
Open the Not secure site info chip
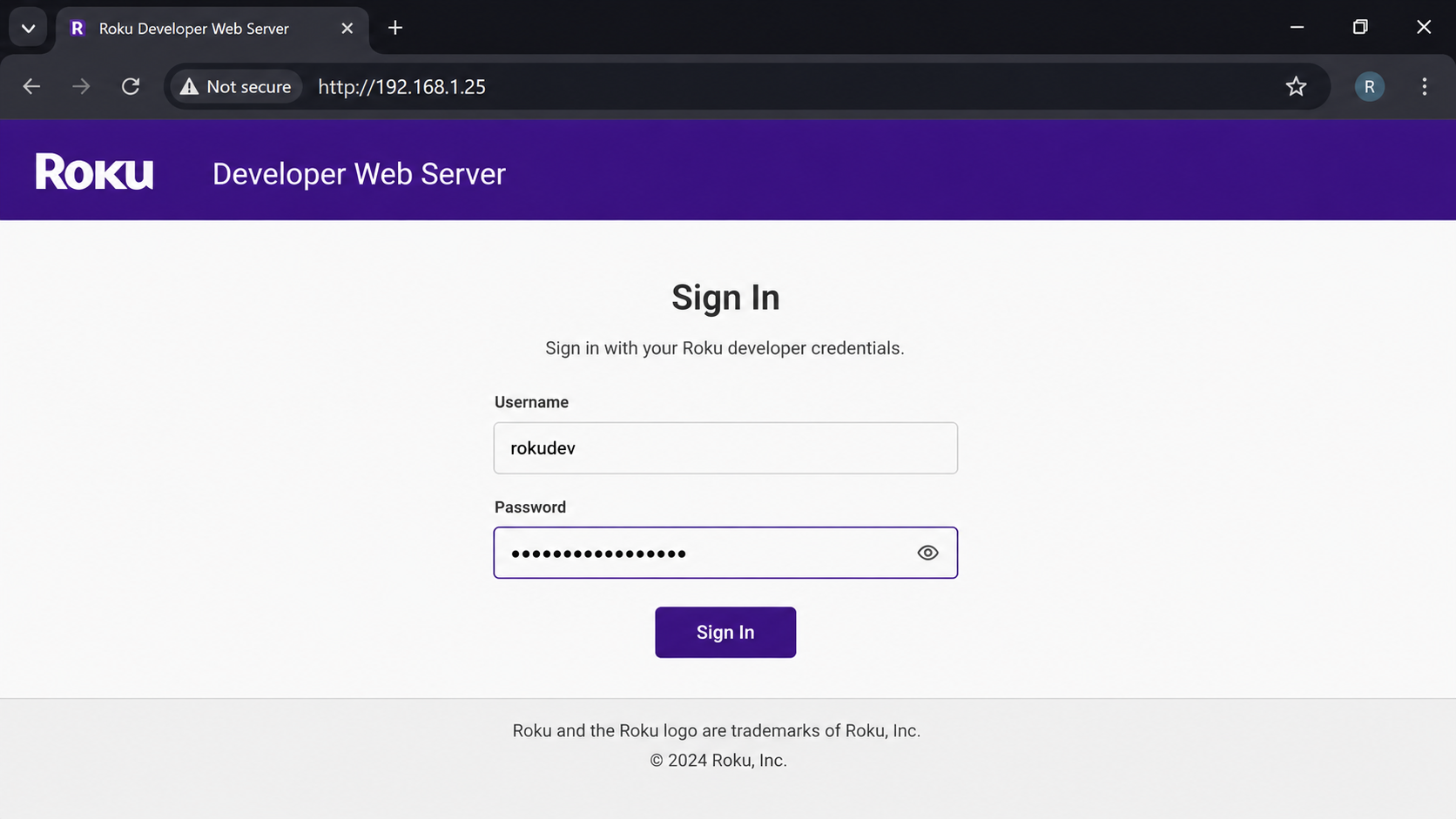235,86
